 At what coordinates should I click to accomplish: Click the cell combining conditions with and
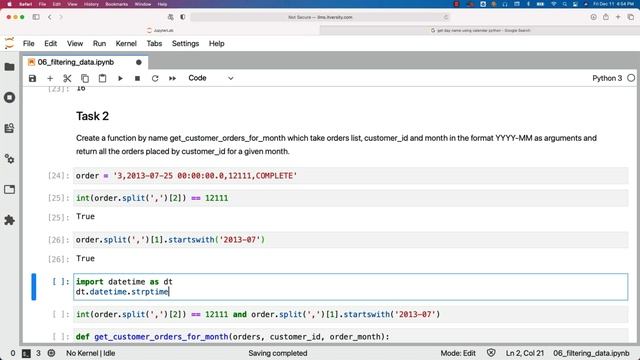351,314
